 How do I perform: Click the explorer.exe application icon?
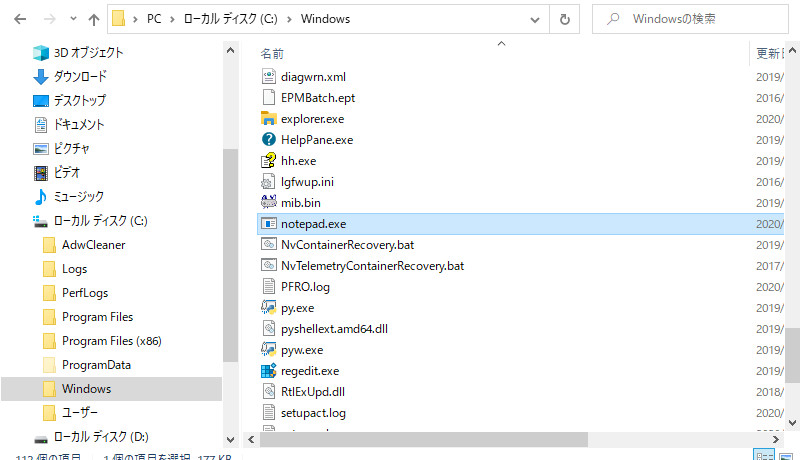tap(268, 118)
